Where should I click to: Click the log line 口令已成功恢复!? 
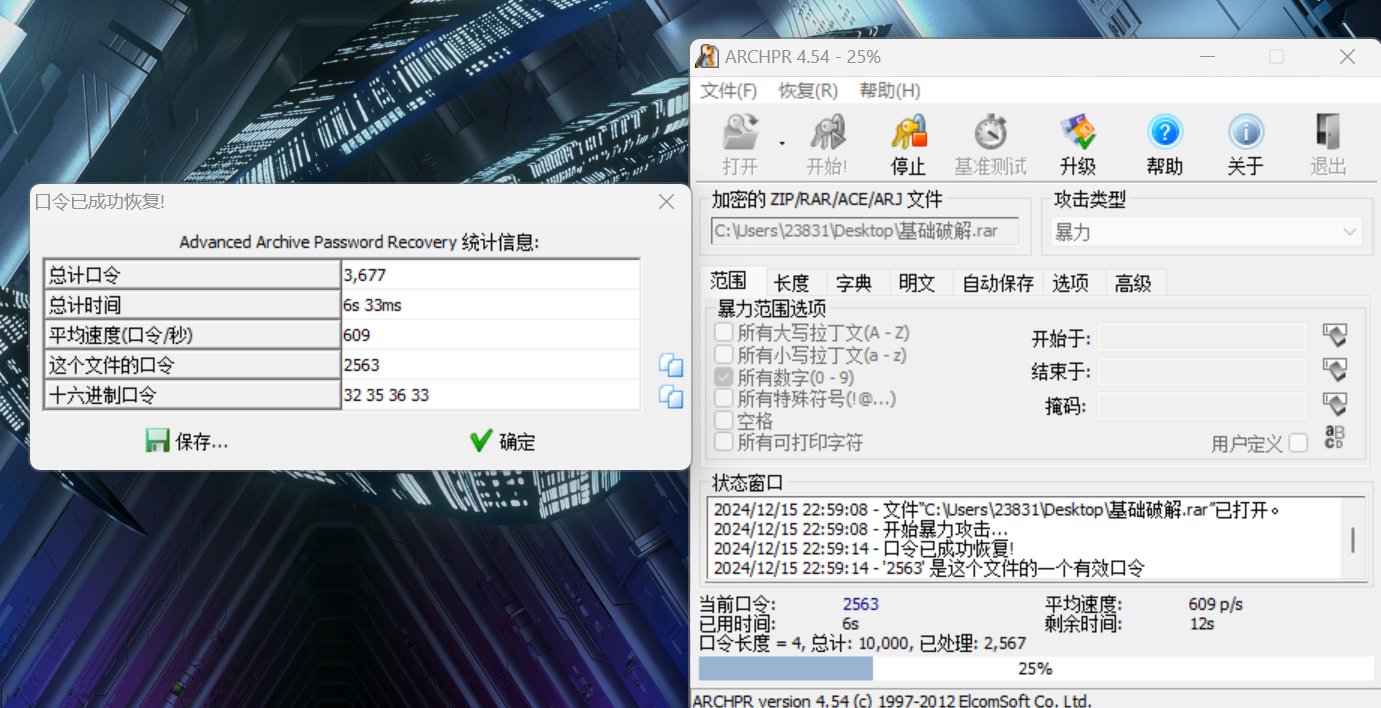(864, 548)
